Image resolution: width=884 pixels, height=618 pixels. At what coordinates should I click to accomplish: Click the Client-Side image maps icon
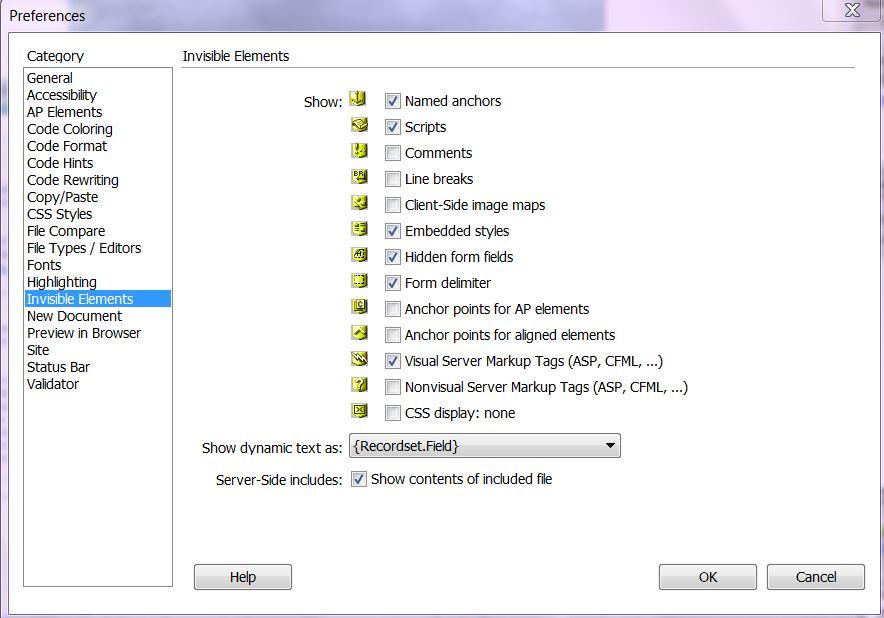click(359, 202)
